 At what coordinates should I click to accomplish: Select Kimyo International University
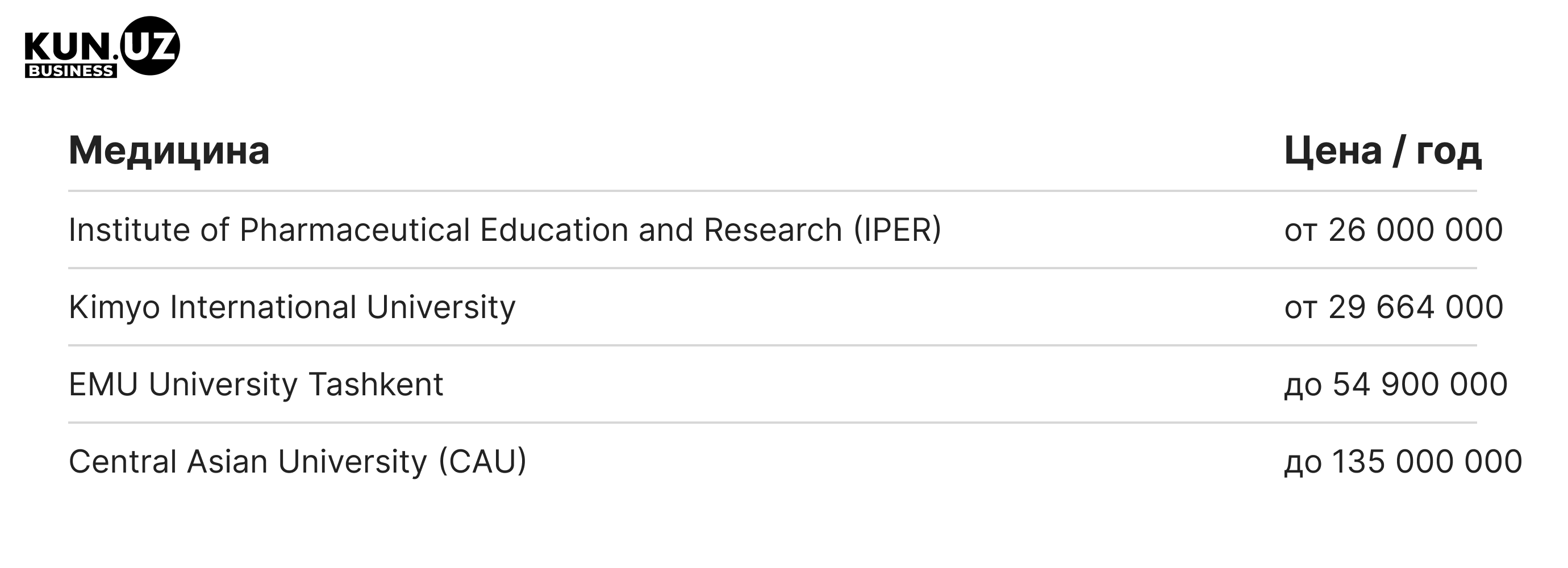(291, 307)
